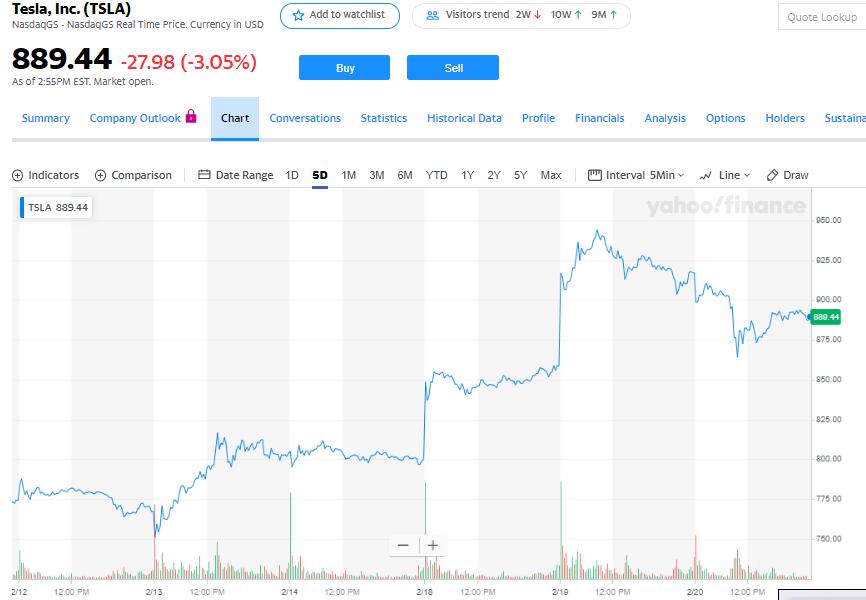Zoom in the chart with the plus button

tap(433, 545)
